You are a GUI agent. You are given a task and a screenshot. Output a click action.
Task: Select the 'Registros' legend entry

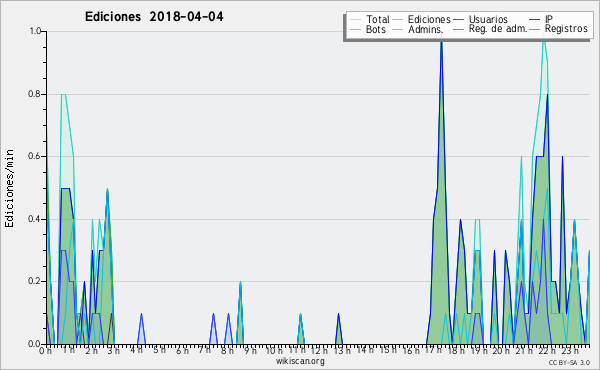(x=566, y=29)
